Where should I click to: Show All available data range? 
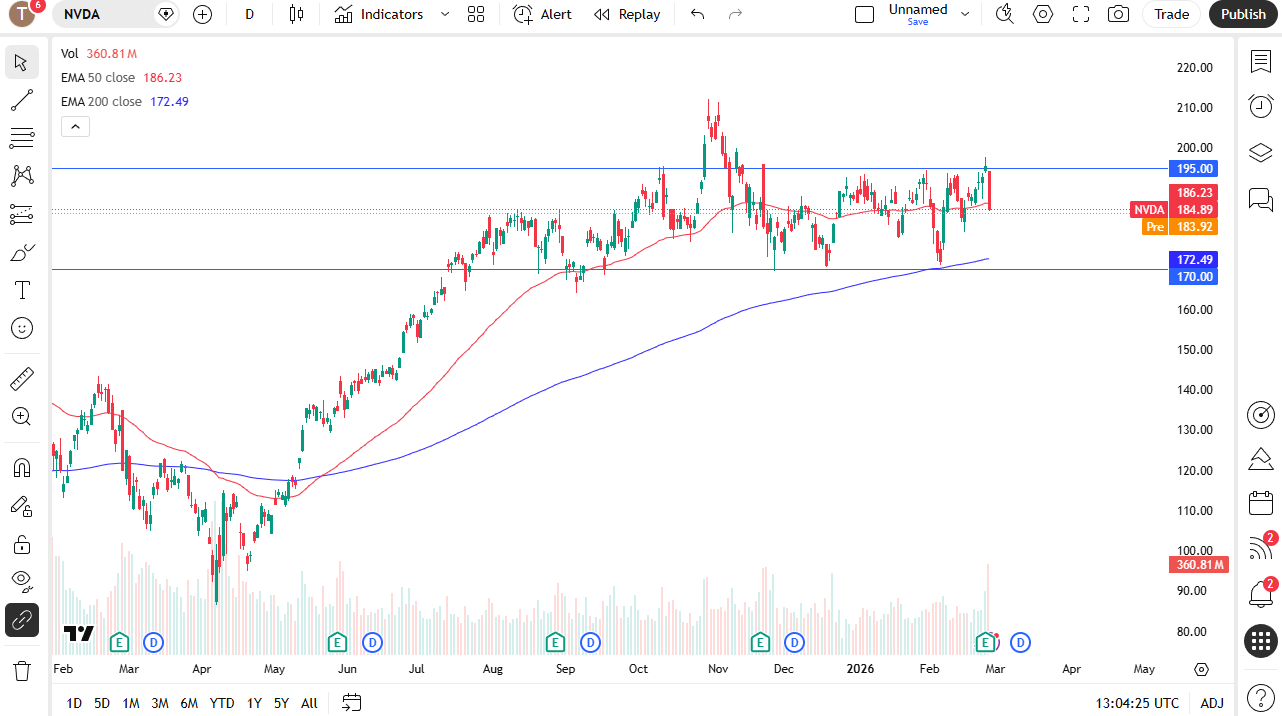[x=309, y=703]
